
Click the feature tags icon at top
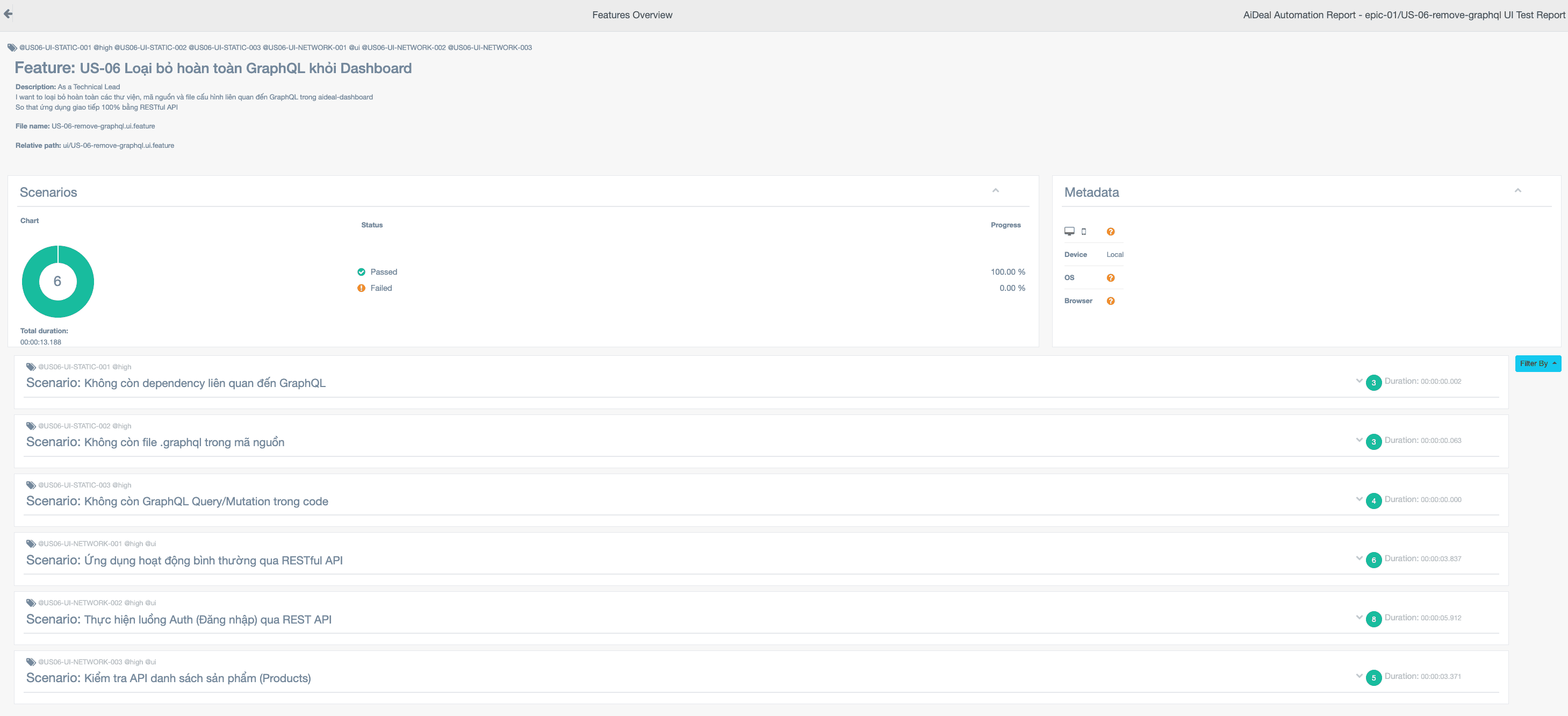[12, 47]
